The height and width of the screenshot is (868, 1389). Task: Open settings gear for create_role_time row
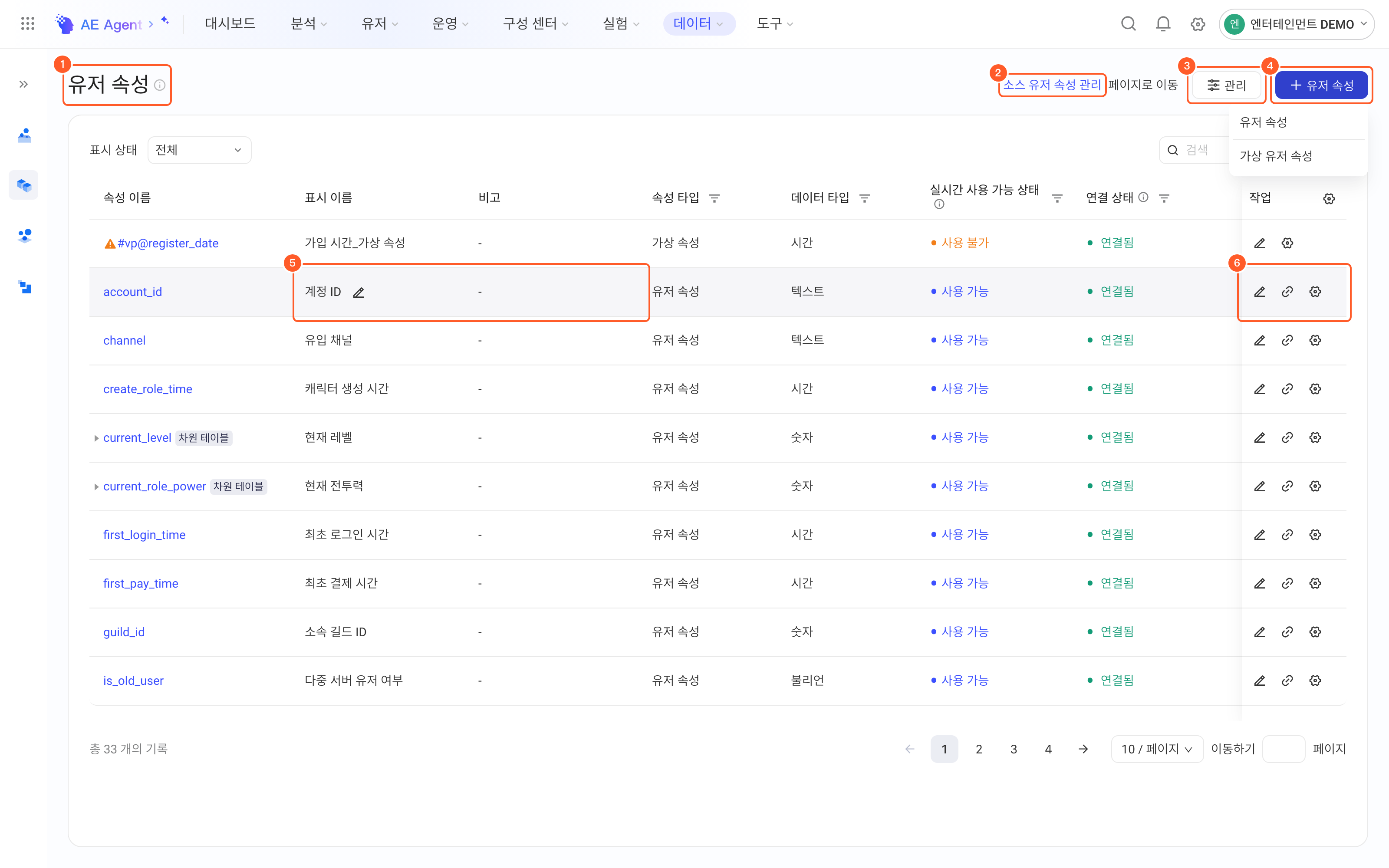[x=1315, y=389]
